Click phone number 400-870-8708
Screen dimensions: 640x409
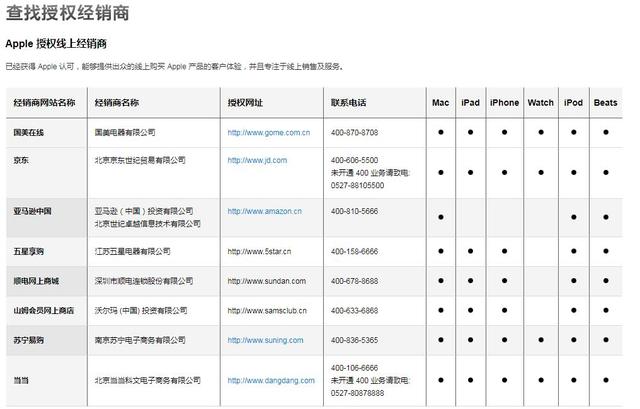coord(354,133)
